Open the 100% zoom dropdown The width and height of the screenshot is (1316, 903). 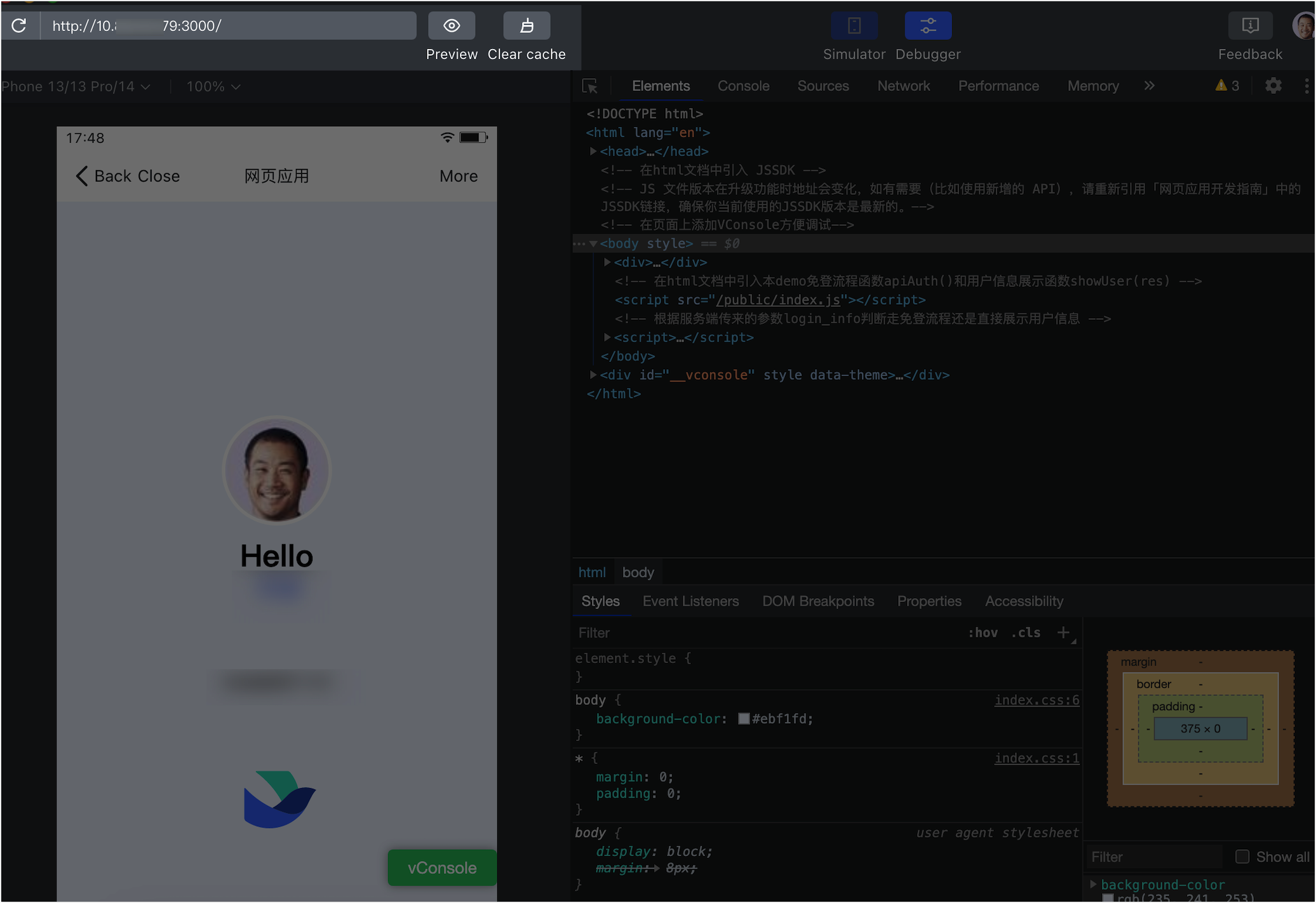click(213, 86)
